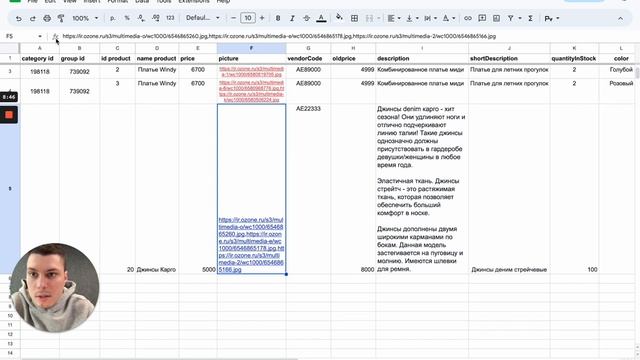Viewport: 640px width, 360px height.
Task: Toggle bold formatting
Action: coord(278,18)
